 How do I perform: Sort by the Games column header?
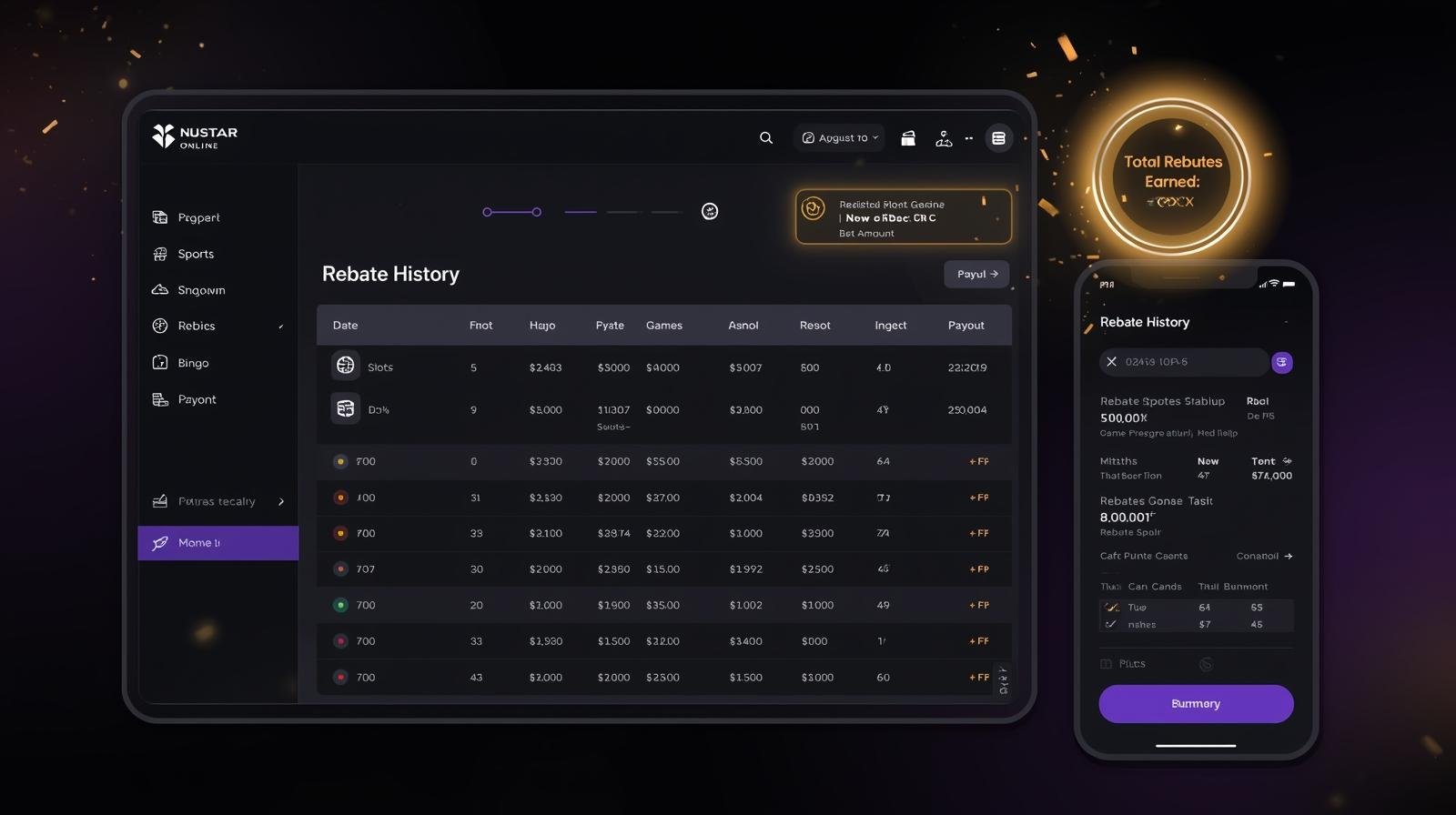point(664,325)
